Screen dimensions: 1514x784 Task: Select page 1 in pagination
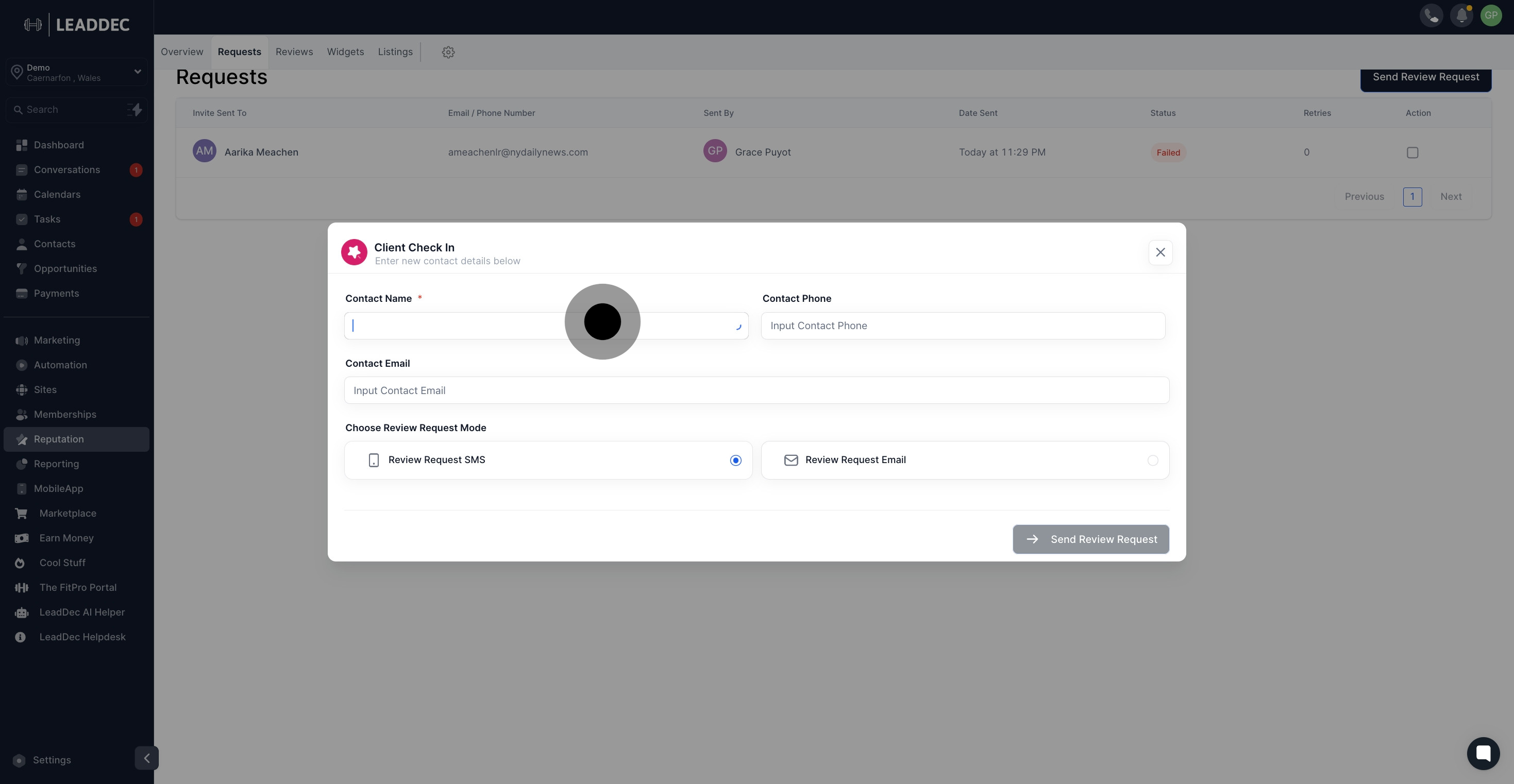click(1412, 197)
